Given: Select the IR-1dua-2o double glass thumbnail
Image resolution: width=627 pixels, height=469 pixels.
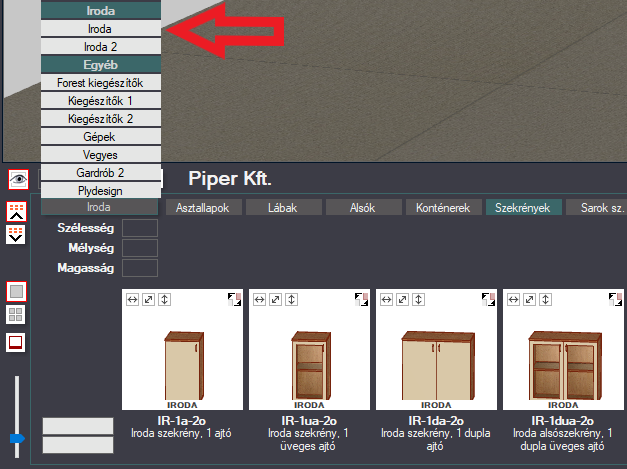Looking at the screenshot, I should [563, 349].
